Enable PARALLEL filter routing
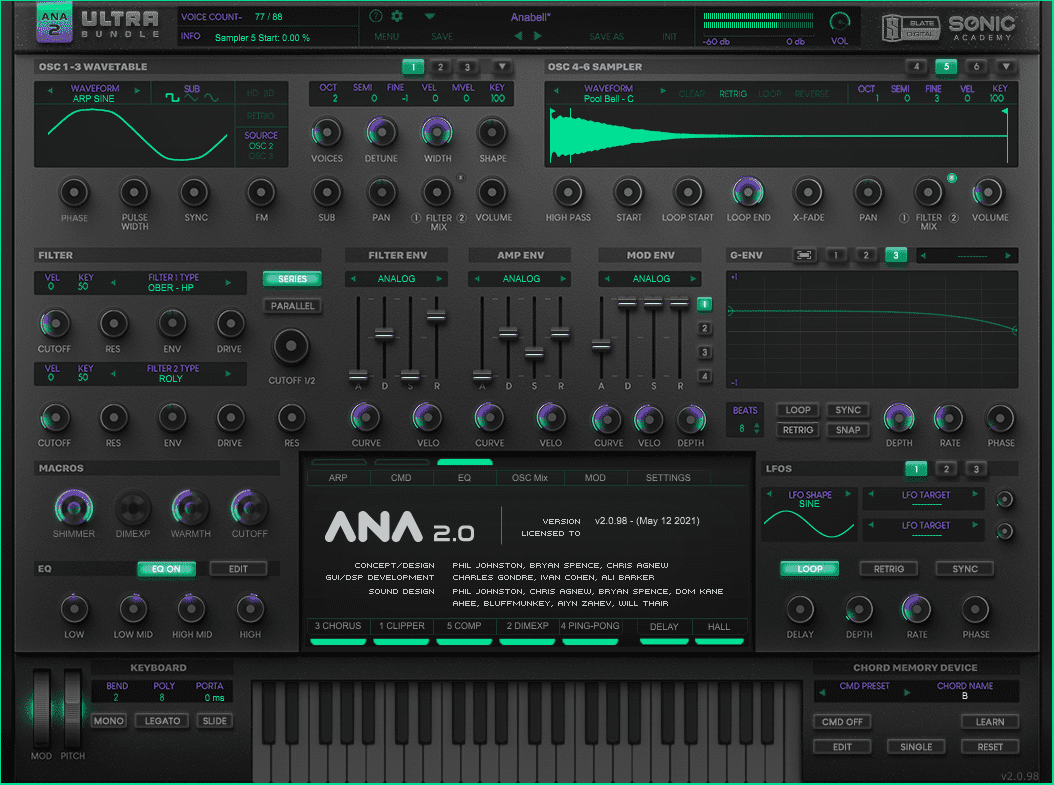Viewport: 1054px width, 785px height. click(x=292, y=306)
